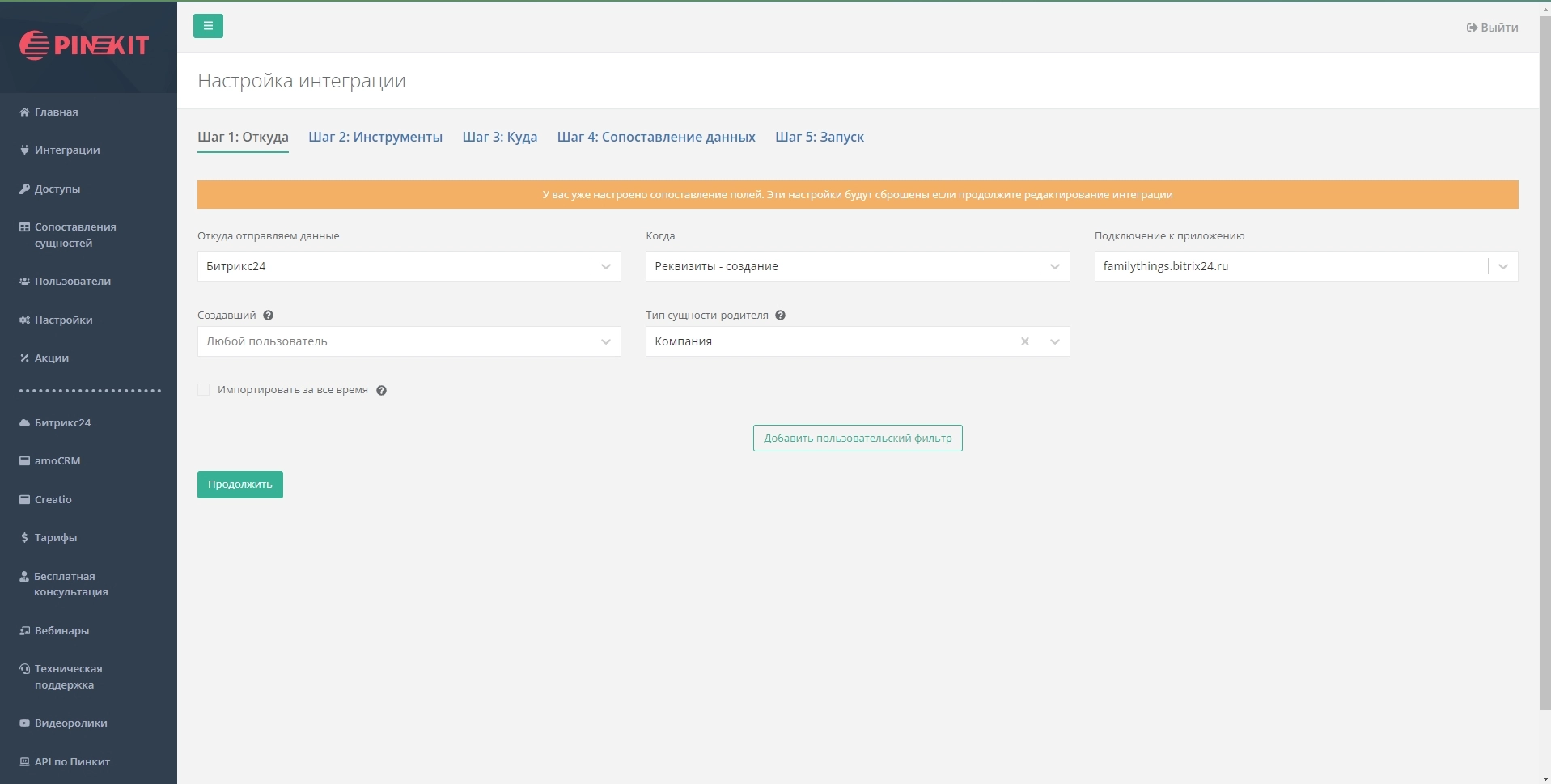Open Главная from the sidebar
Image resolution: width=1551 pixels, height=784 pixels.
coord(56,112)
